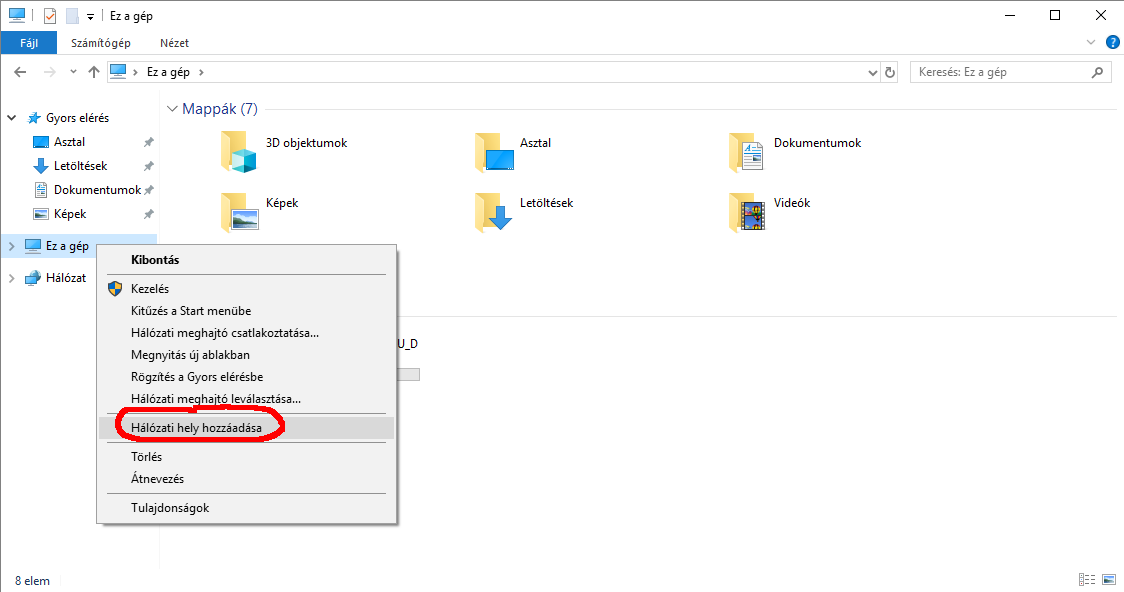The image size is (1124, 592).
Task: Go back with the left arrow
Action: (20, 72)
